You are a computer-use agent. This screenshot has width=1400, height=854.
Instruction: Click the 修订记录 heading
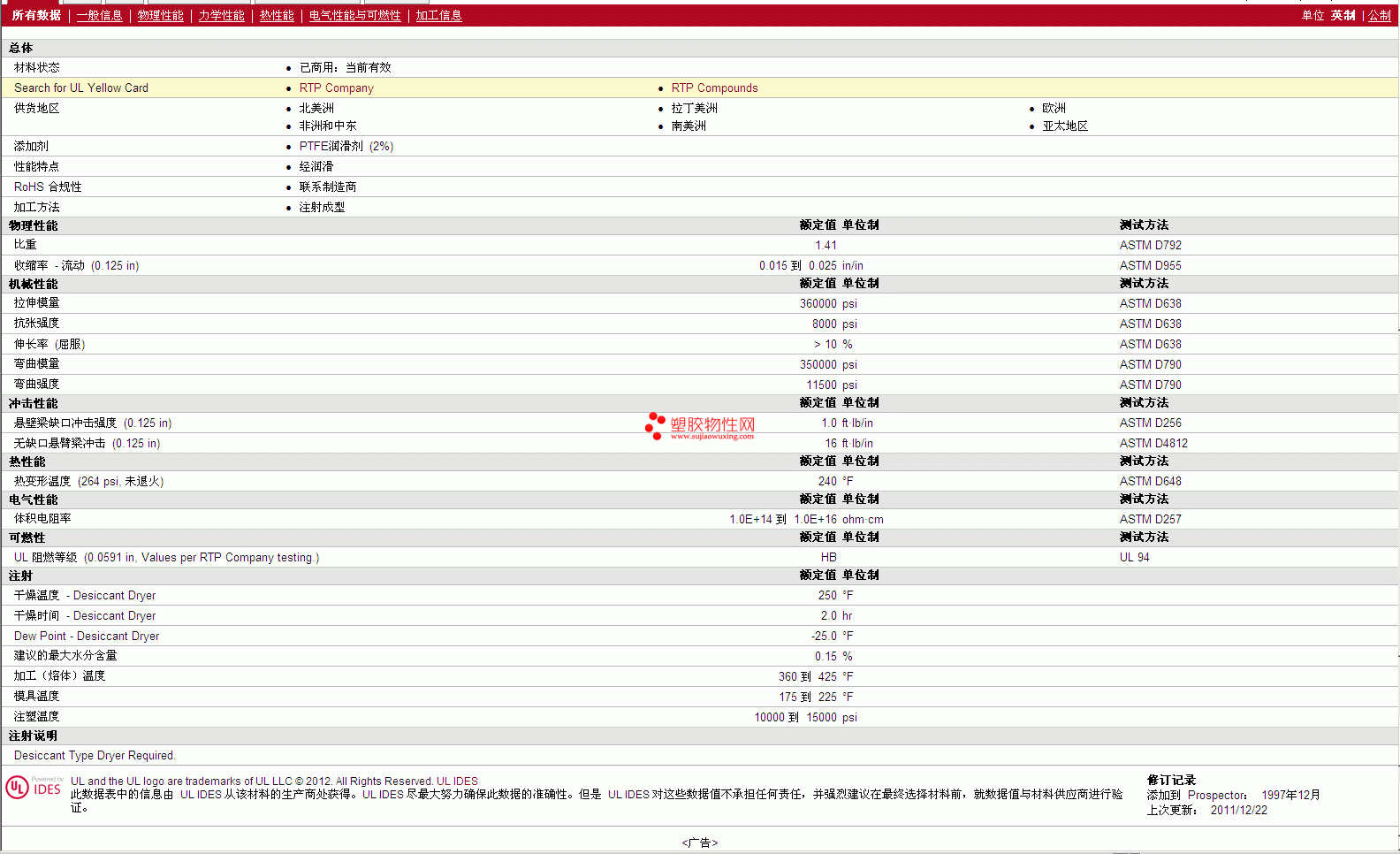point(1172,781)
